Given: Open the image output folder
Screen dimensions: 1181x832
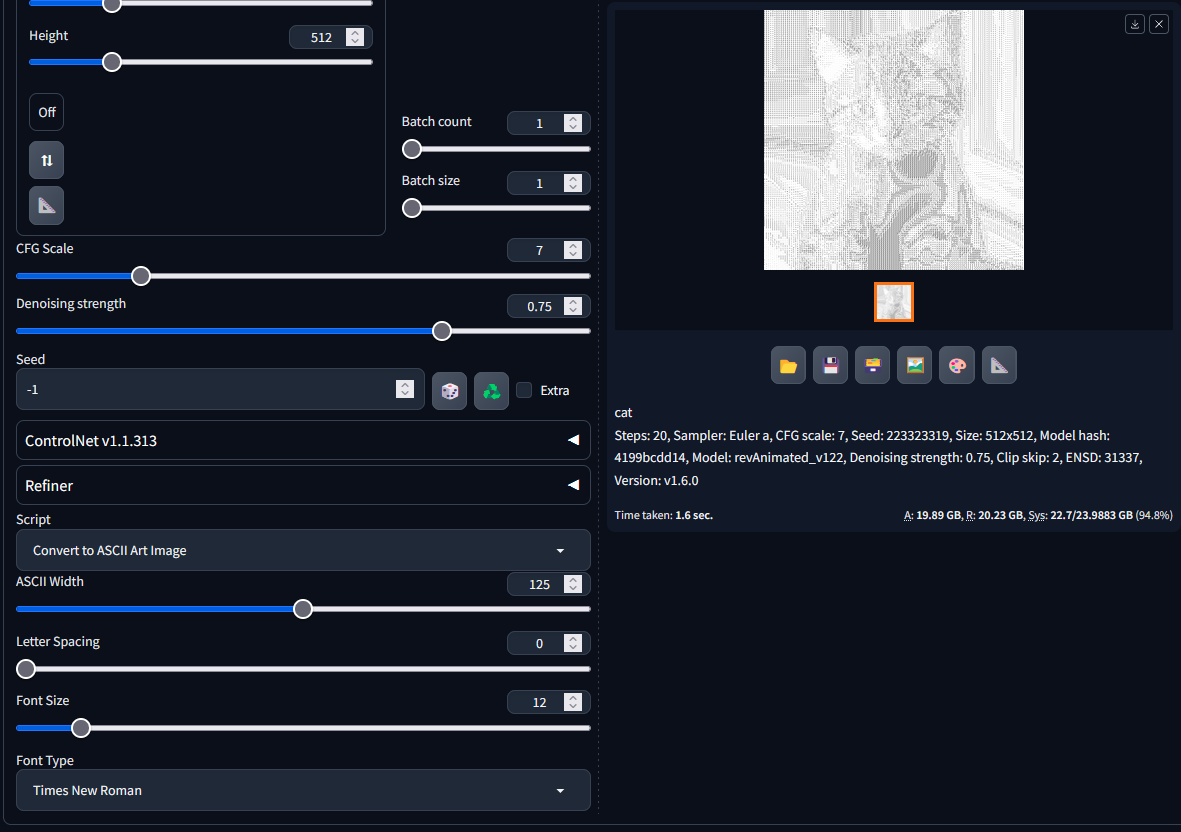Looking at the screenshot, I should (x=788, y=365).
